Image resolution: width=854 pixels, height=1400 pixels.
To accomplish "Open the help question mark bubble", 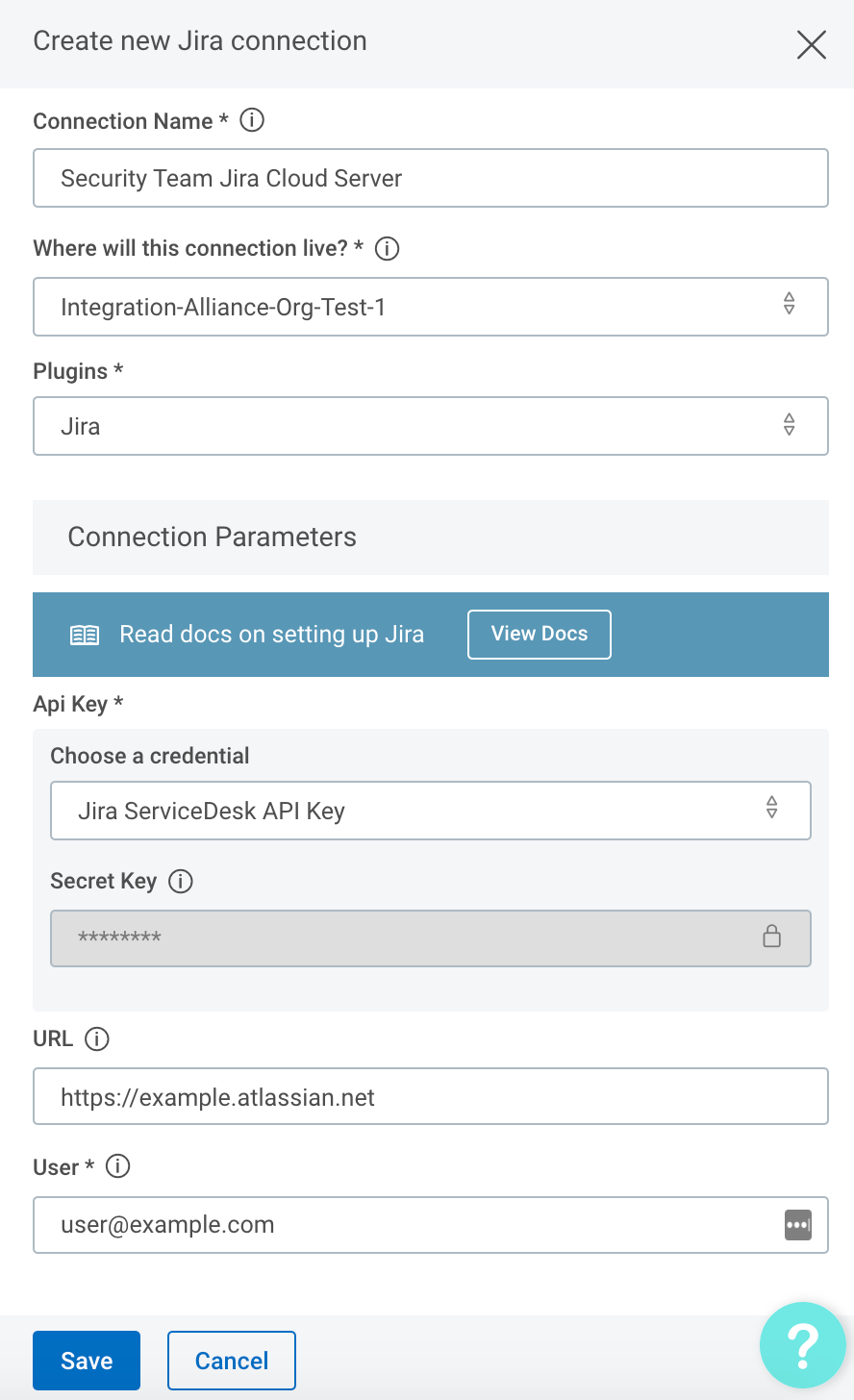I will [802, 1344].
